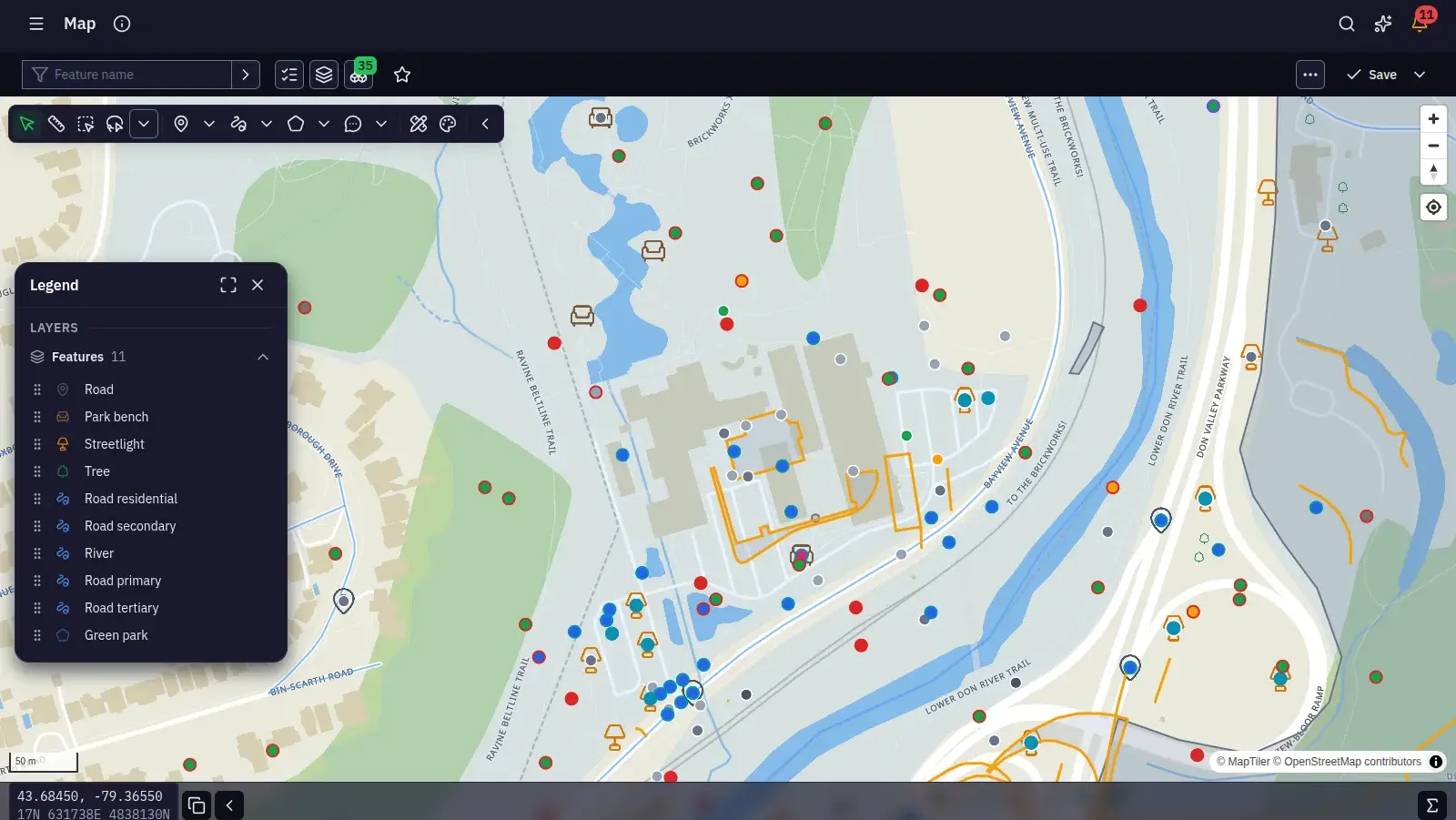Viewport: 1456px width, 820px height.
Task: Close the Legend panel
Action: point(258,285)
